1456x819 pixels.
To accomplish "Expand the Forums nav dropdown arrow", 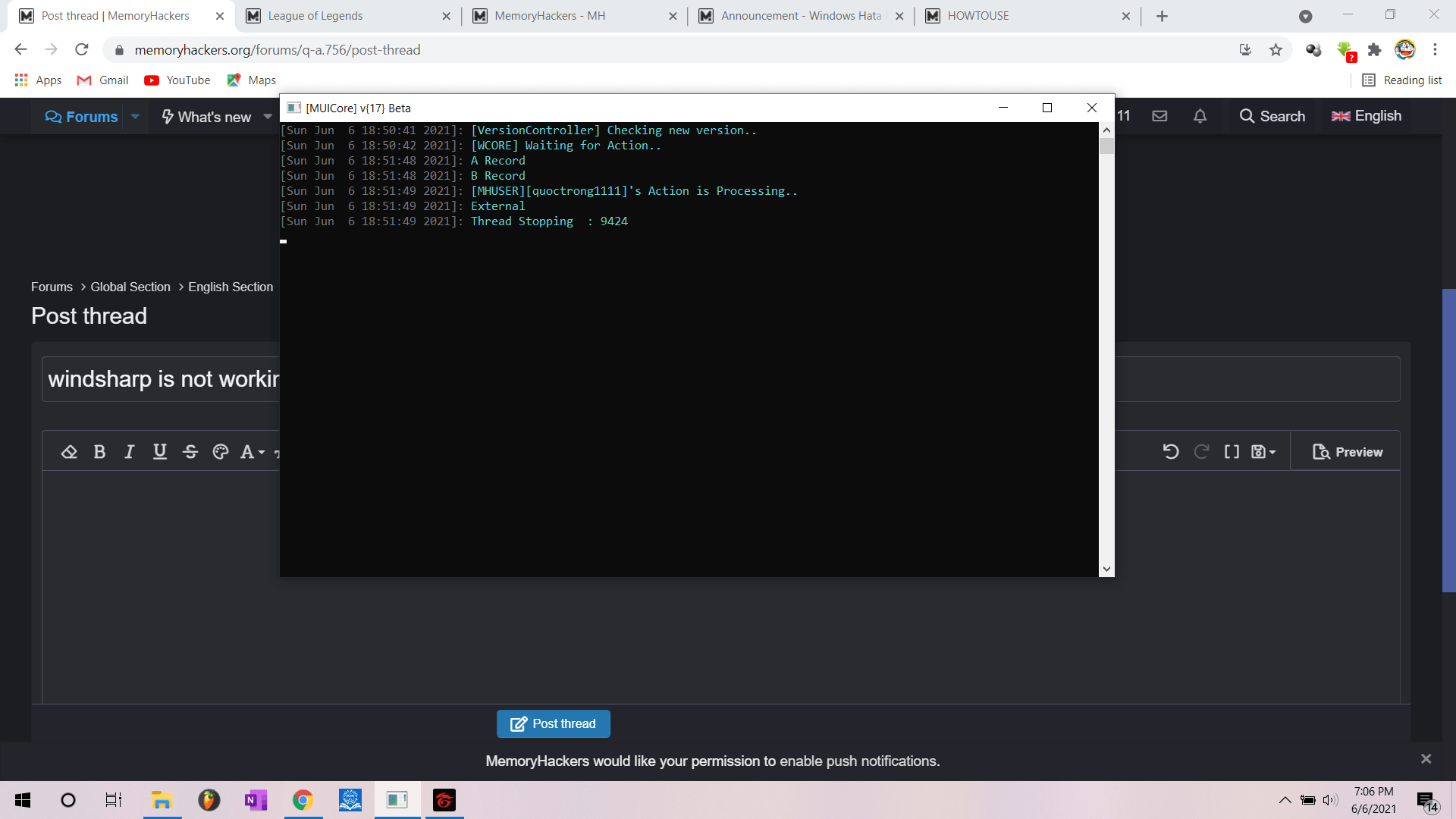I will click(135, 117).
